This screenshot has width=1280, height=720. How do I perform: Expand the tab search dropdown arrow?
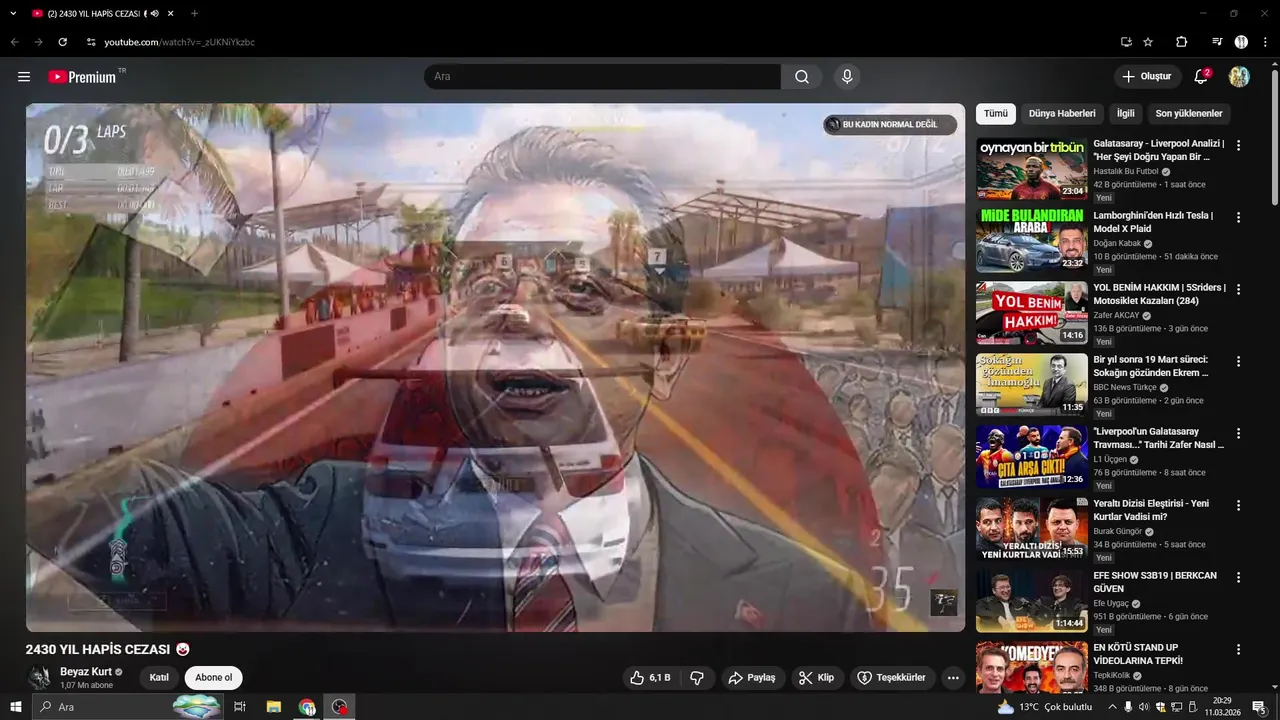pos(13,14)
